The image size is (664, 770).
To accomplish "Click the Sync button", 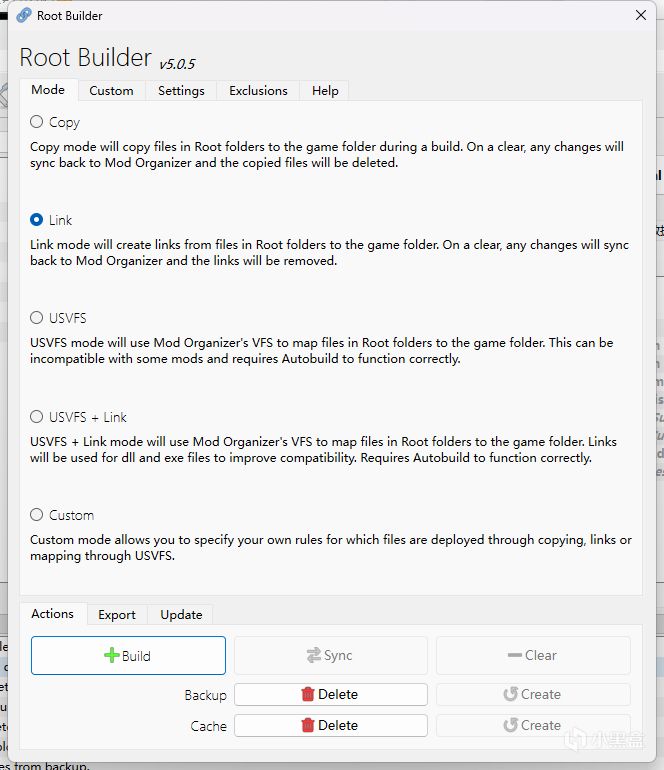I will point(331,656).
